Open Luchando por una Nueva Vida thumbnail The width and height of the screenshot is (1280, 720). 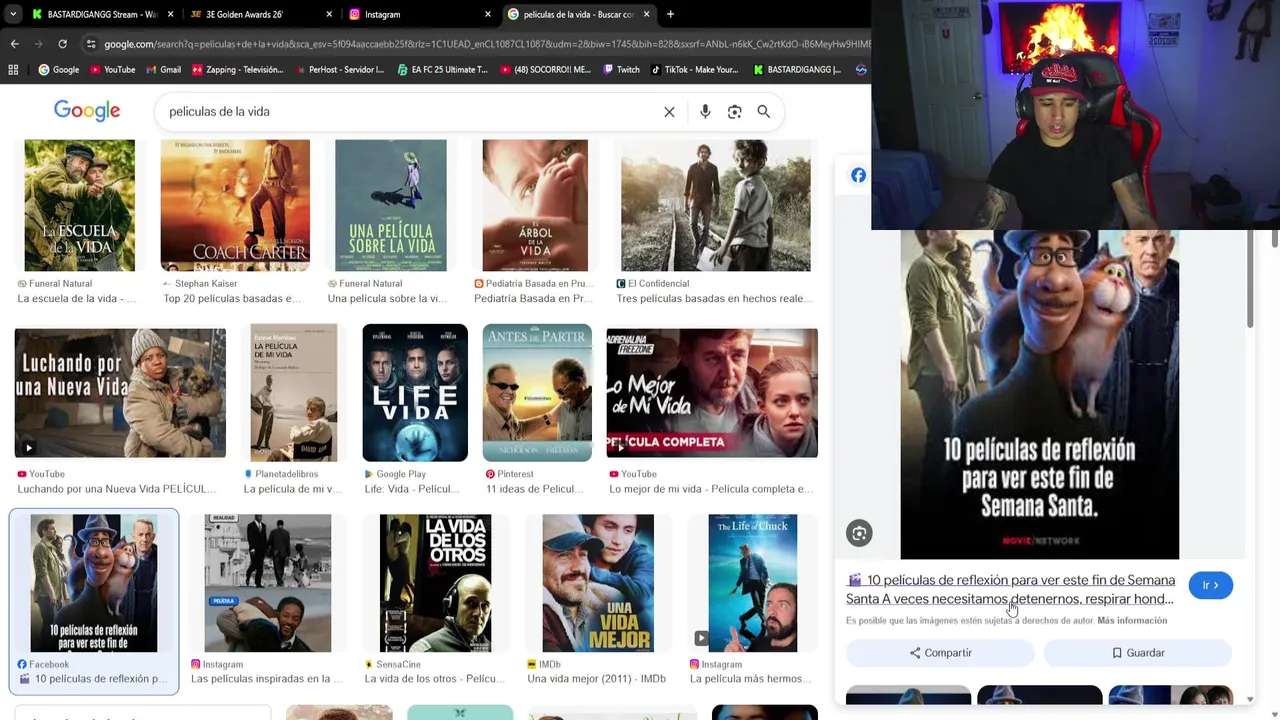point(120,392)
